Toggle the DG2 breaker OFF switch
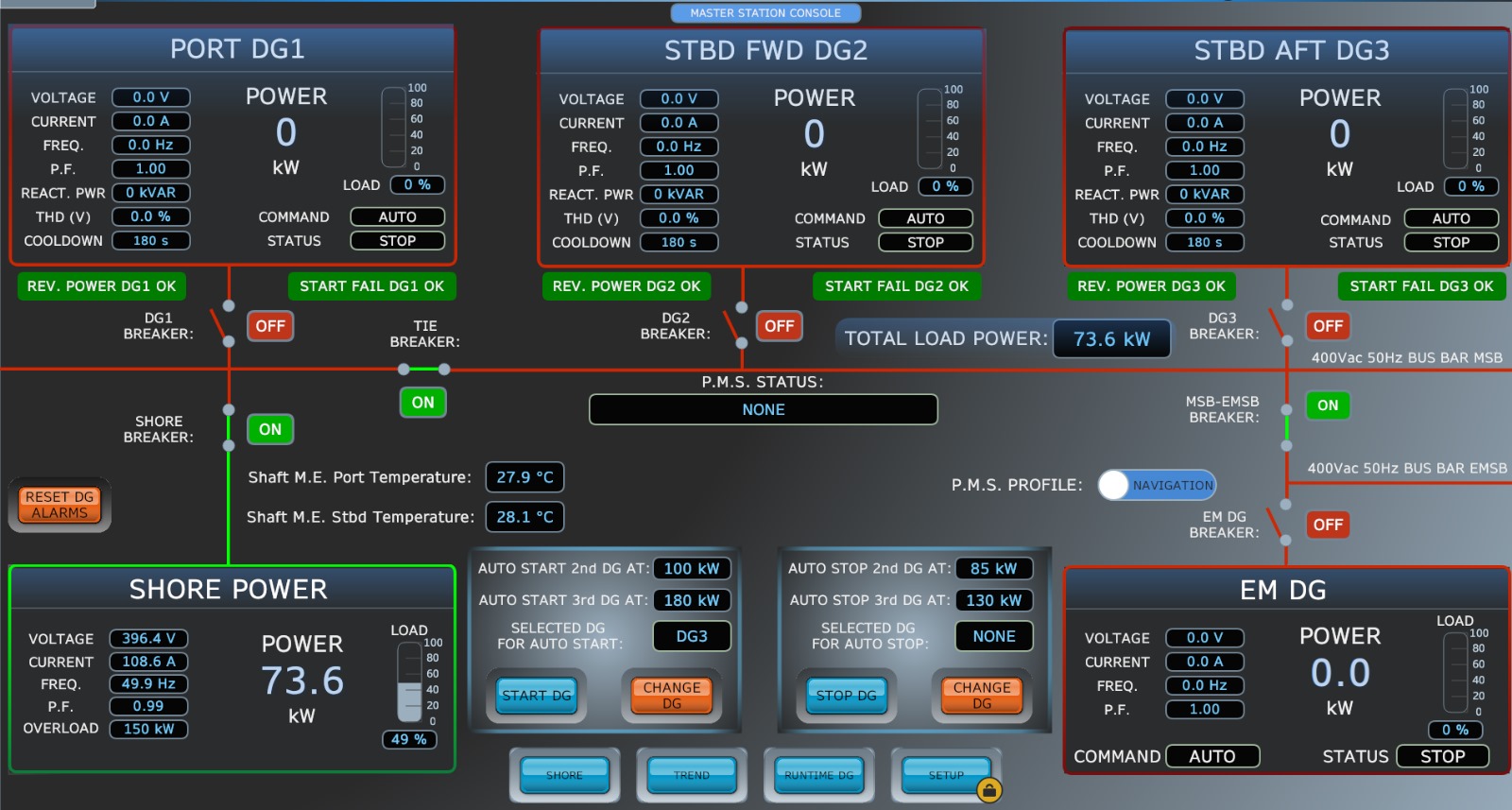Image resolution: width=1512 pixels, height=810 pixels. click(779, 326)
